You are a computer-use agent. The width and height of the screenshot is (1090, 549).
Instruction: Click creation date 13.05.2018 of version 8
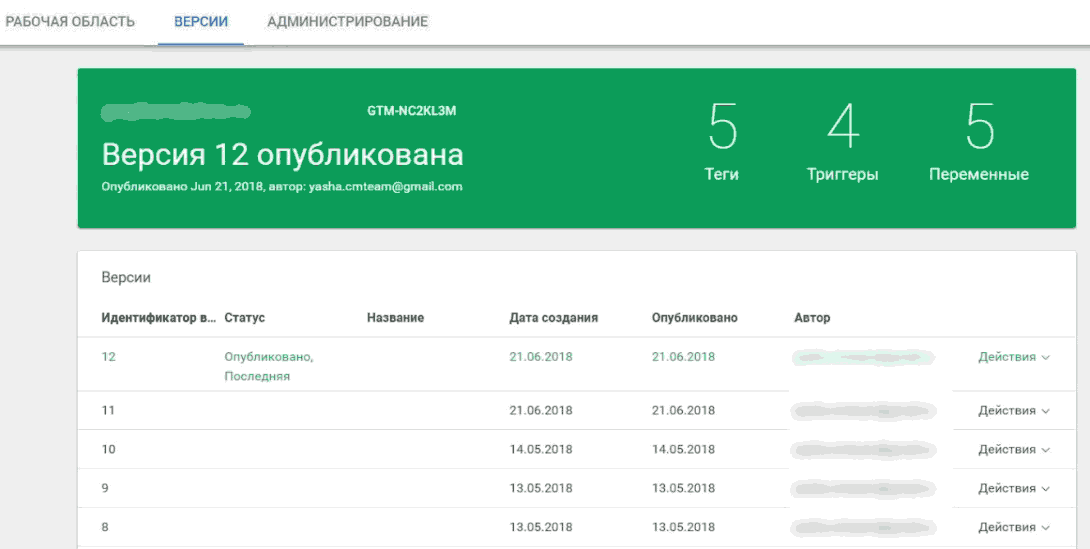[541, 527]
